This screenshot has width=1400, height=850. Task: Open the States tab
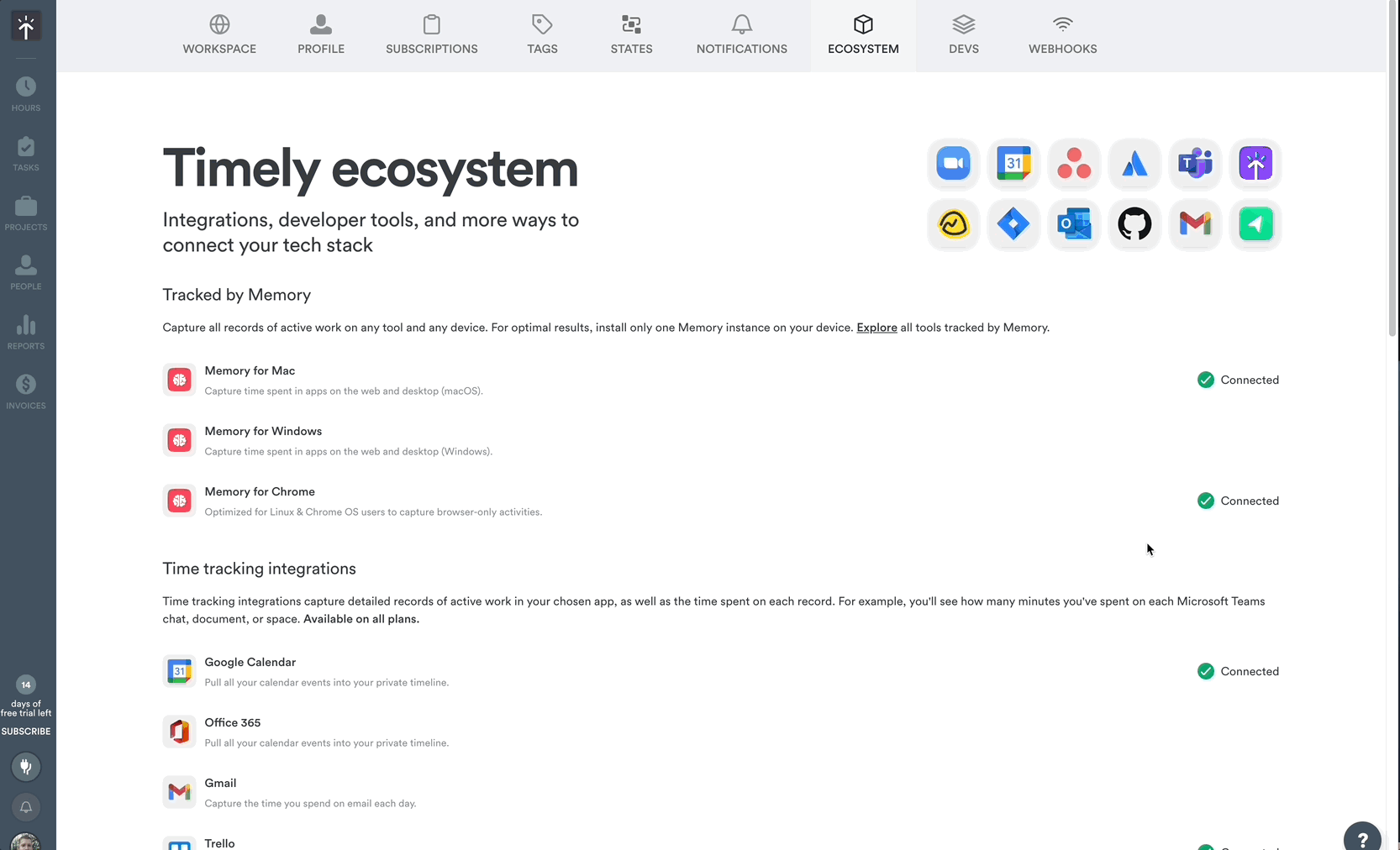pyautogui.click(x=631, y=35)
